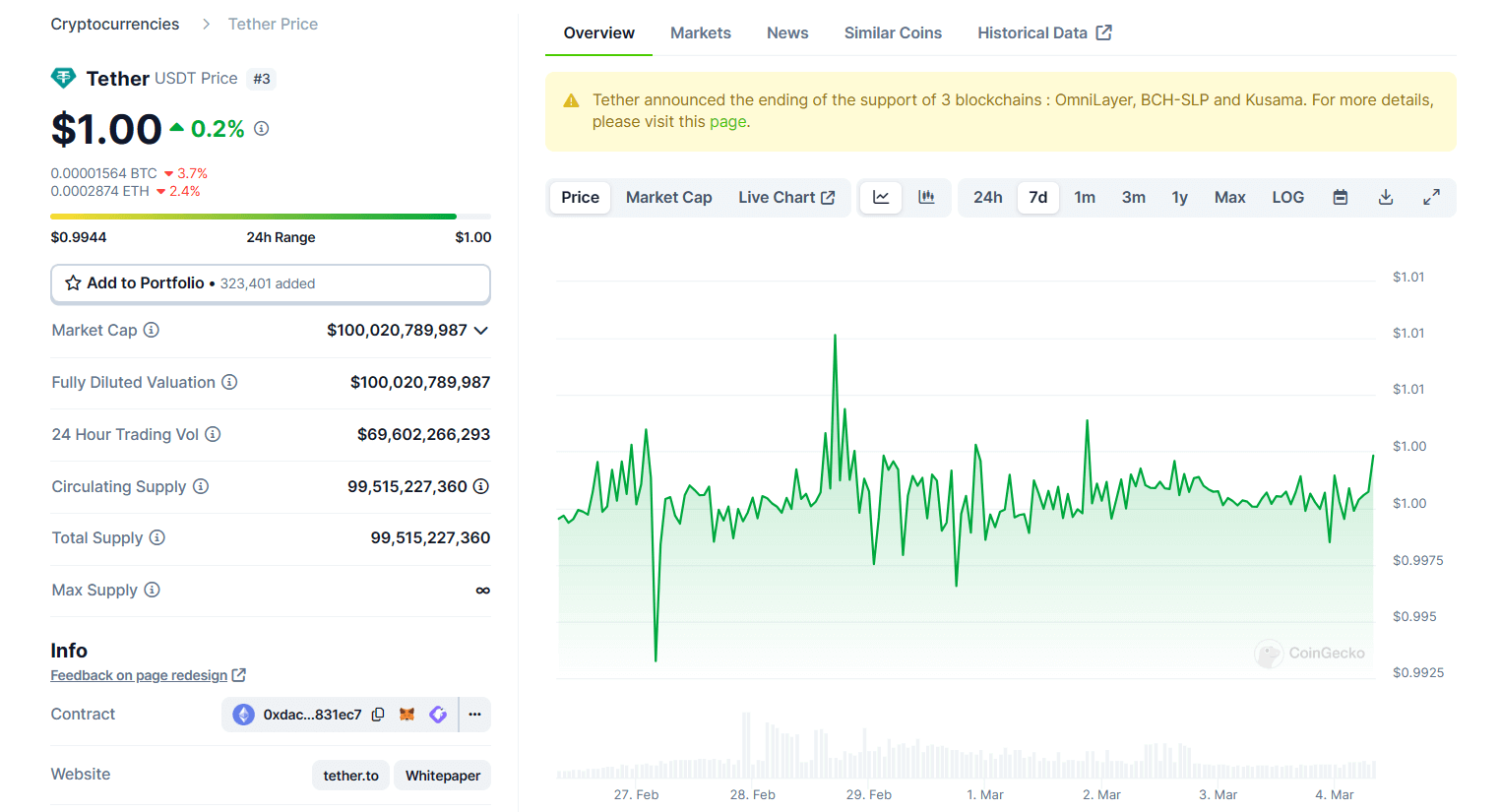The image size is (1500, 812).
Task: Switch chart to candlestick view
Action: point(926,197)
